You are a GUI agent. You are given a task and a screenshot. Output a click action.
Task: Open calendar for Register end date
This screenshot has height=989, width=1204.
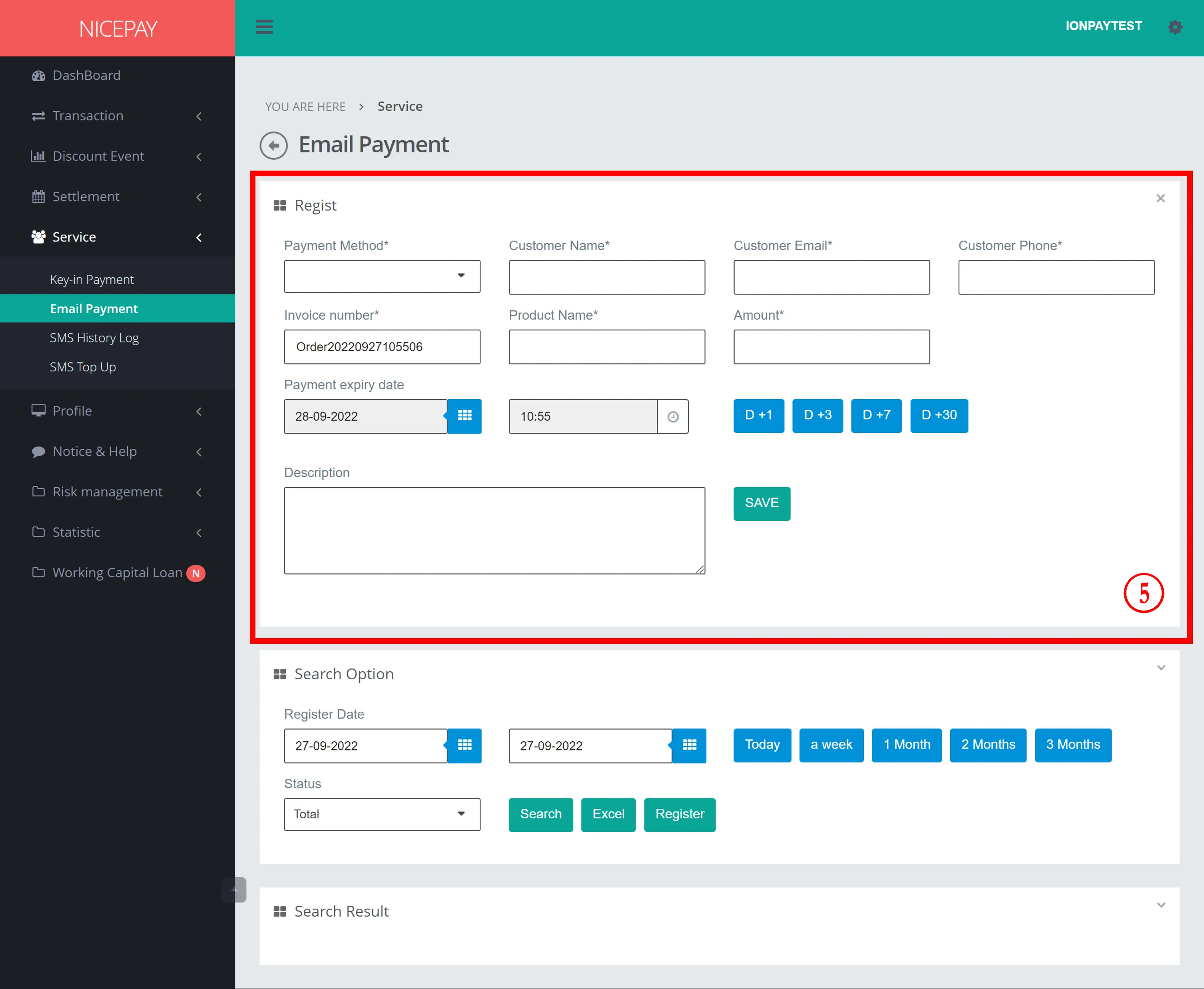click(x=690, y=745)
